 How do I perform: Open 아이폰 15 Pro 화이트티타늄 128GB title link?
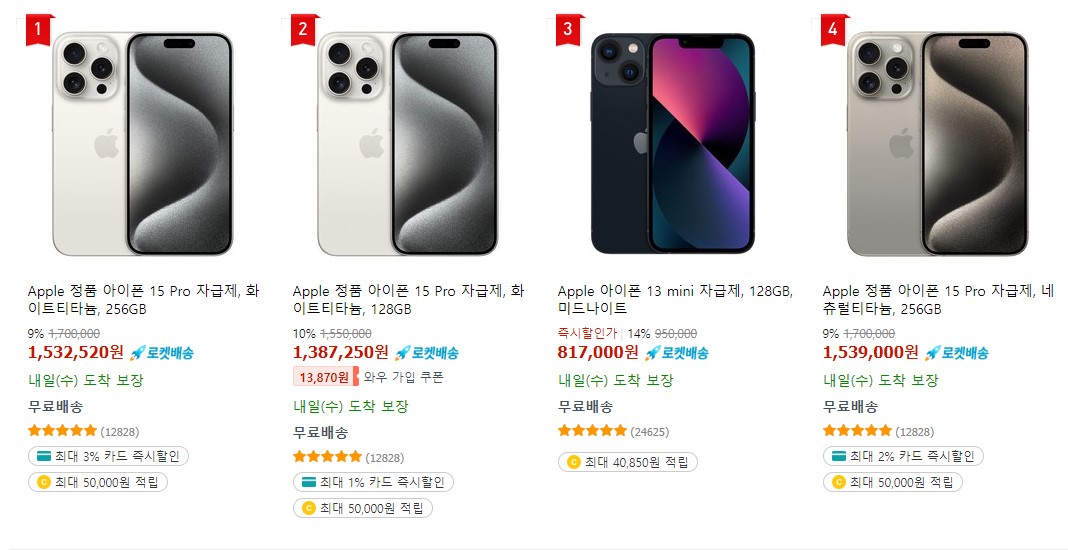409,300
